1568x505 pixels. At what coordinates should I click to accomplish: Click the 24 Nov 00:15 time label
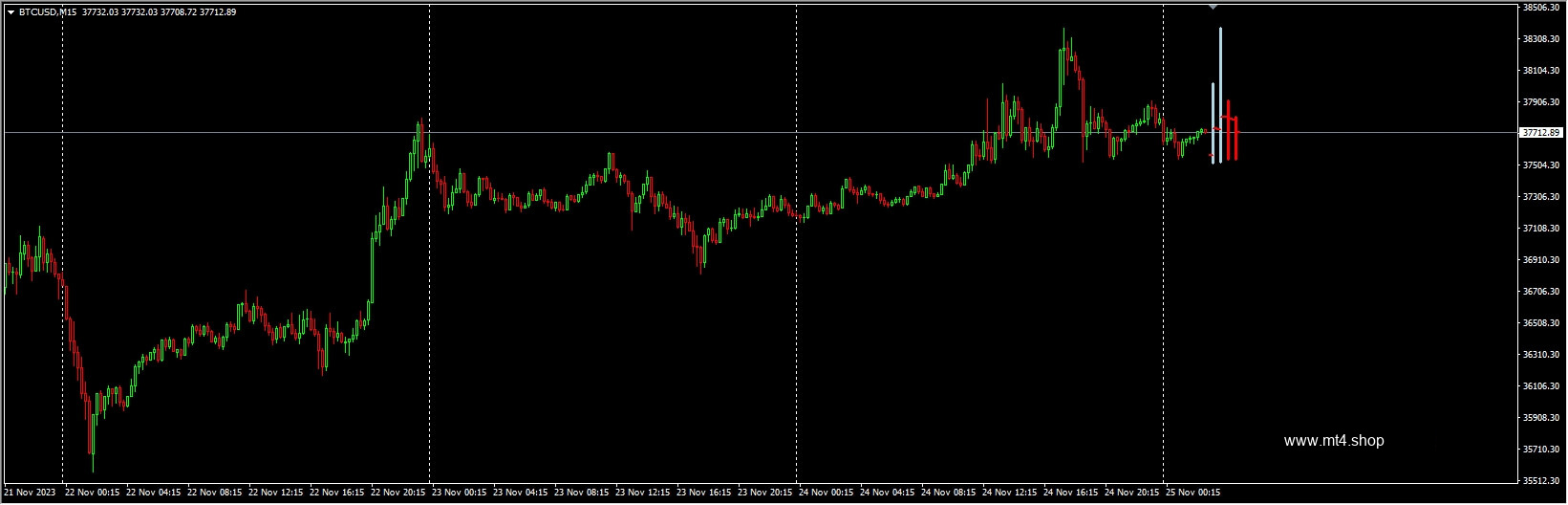(826, 494)
